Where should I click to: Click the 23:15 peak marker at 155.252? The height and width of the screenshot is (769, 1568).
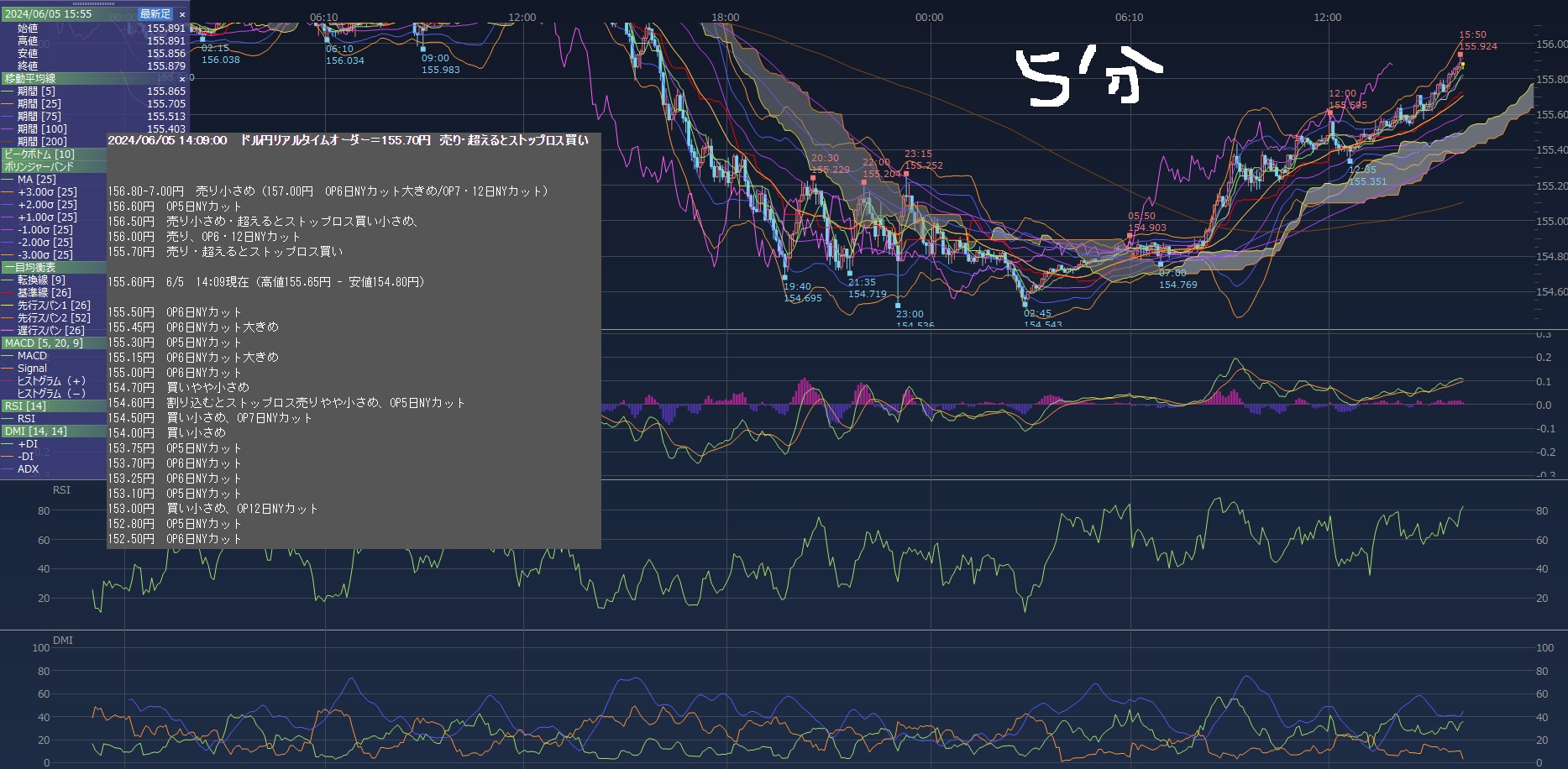point(906,174)
